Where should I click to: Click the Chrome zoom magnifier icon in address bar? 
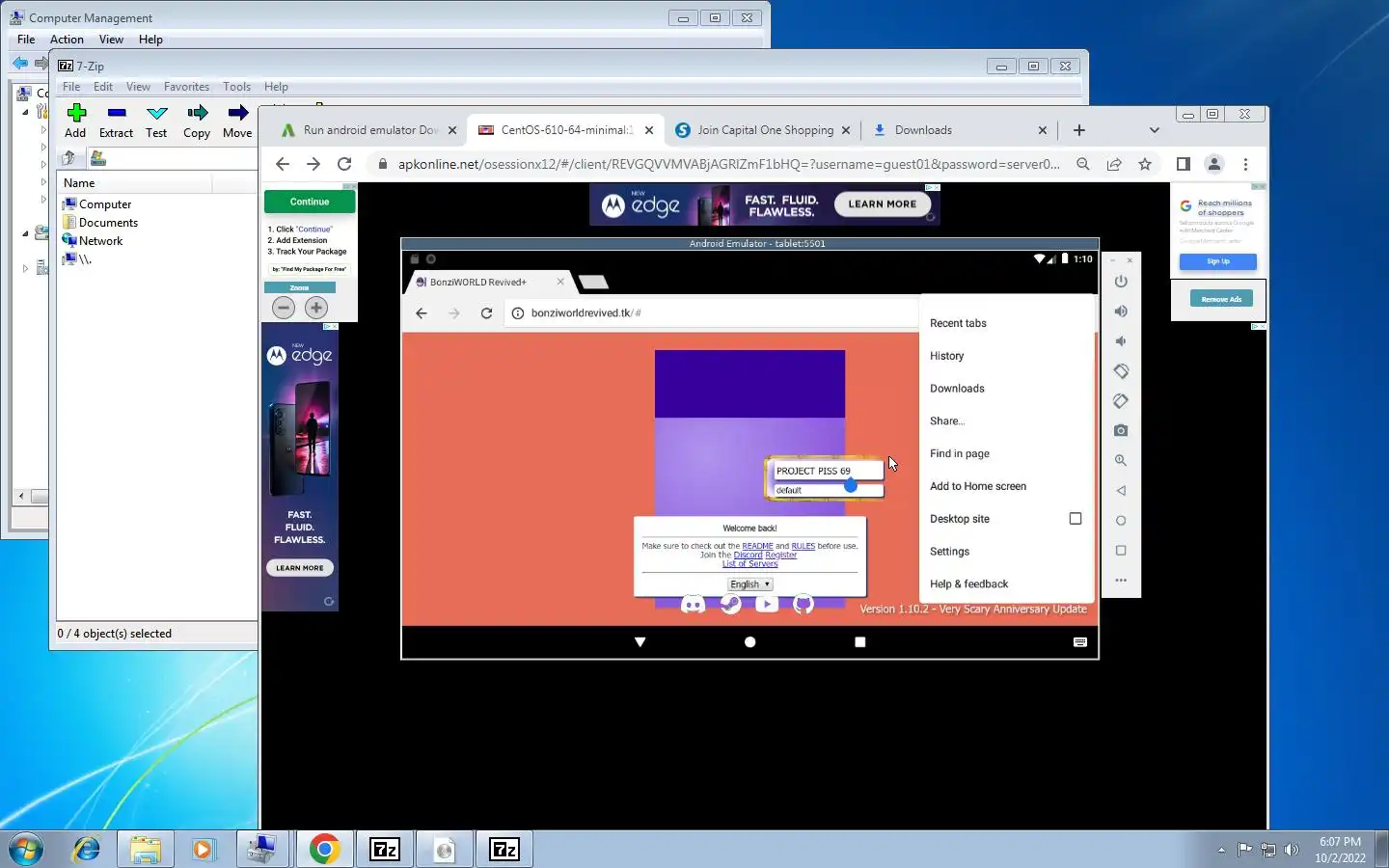[x=1083, y=164]
